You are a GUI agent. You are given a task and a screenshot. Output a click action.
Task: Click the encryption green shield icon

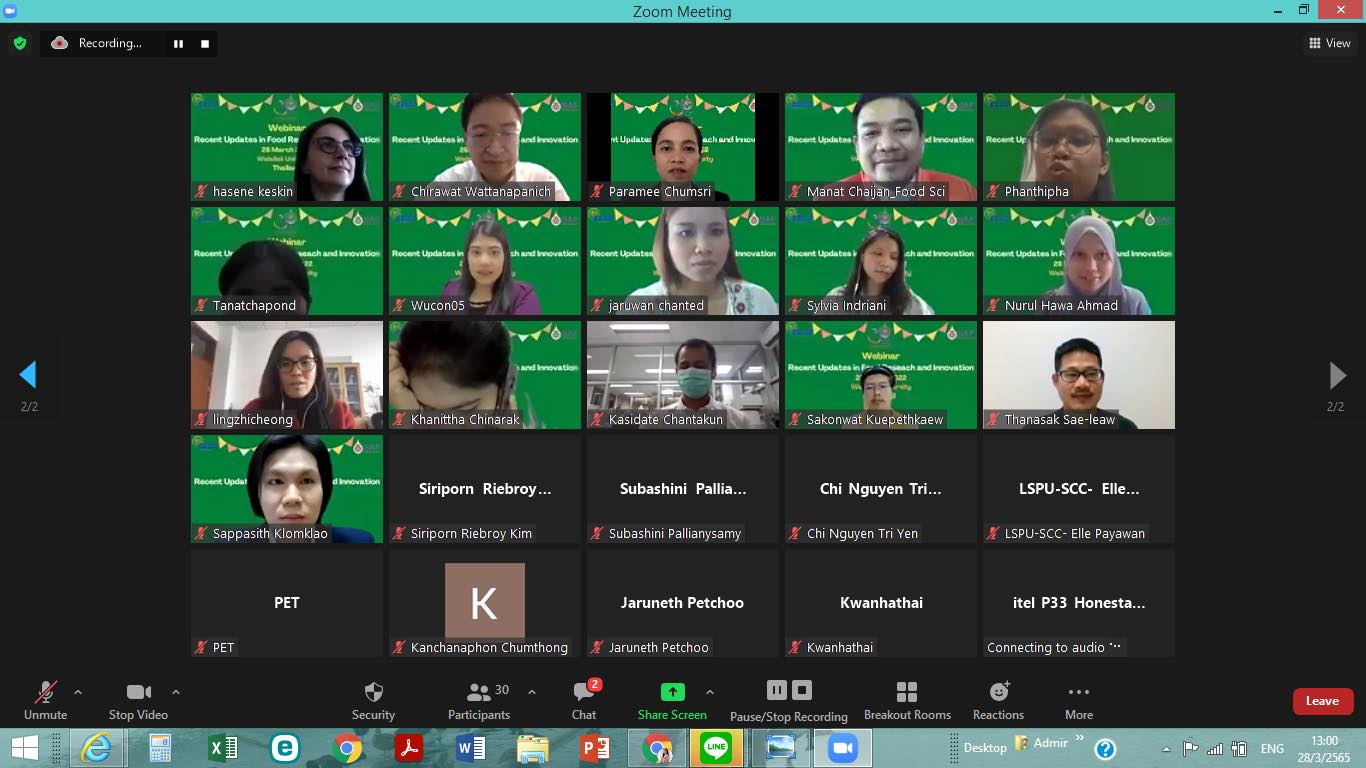point(19,43)
